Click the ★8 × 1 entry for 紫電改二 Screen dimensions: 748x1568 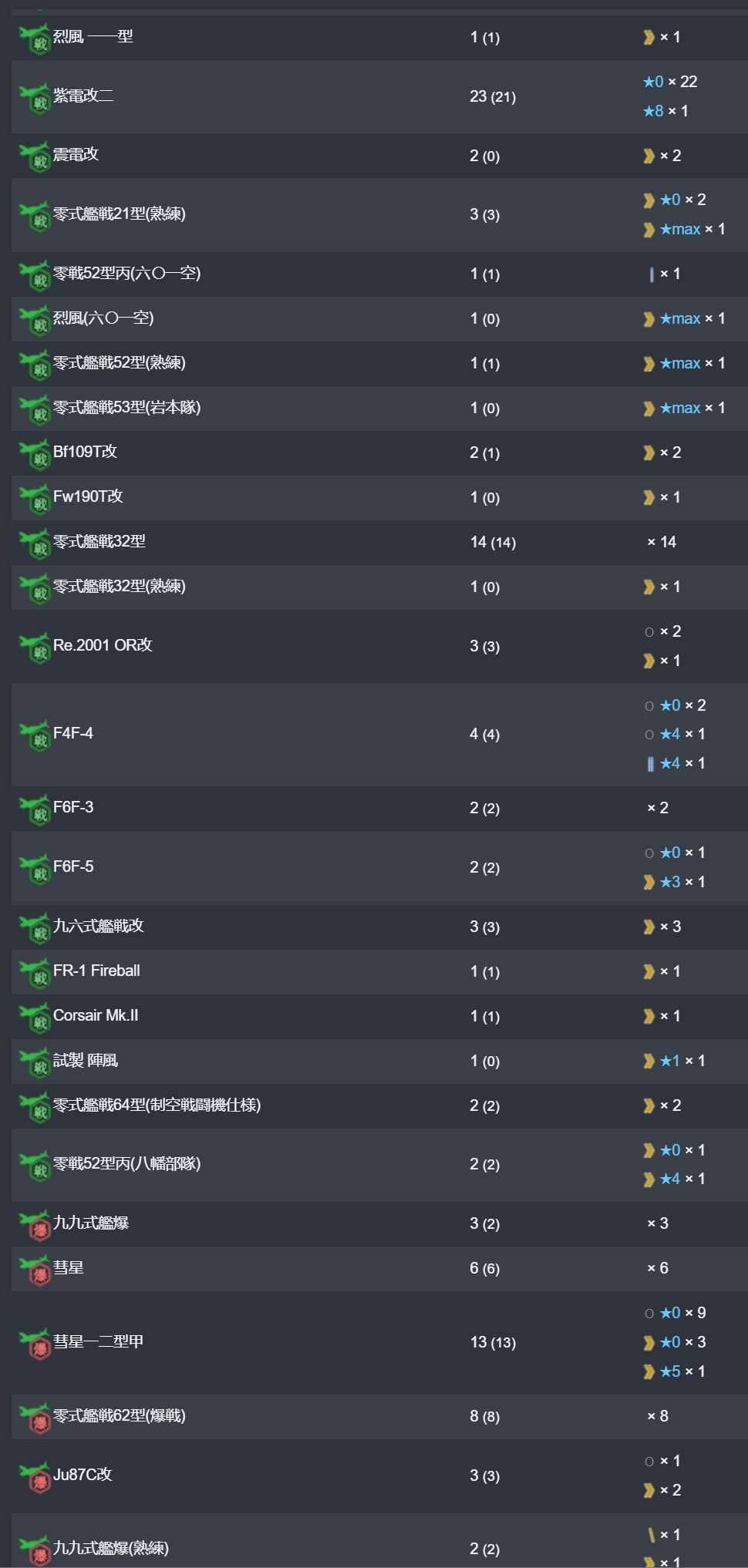pyautogui.click(x=665, y=111)
